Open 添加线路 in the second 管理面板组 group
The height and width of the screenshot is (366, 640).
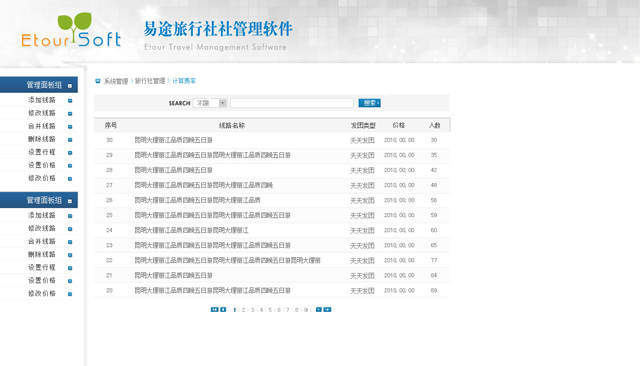[42, 215]
